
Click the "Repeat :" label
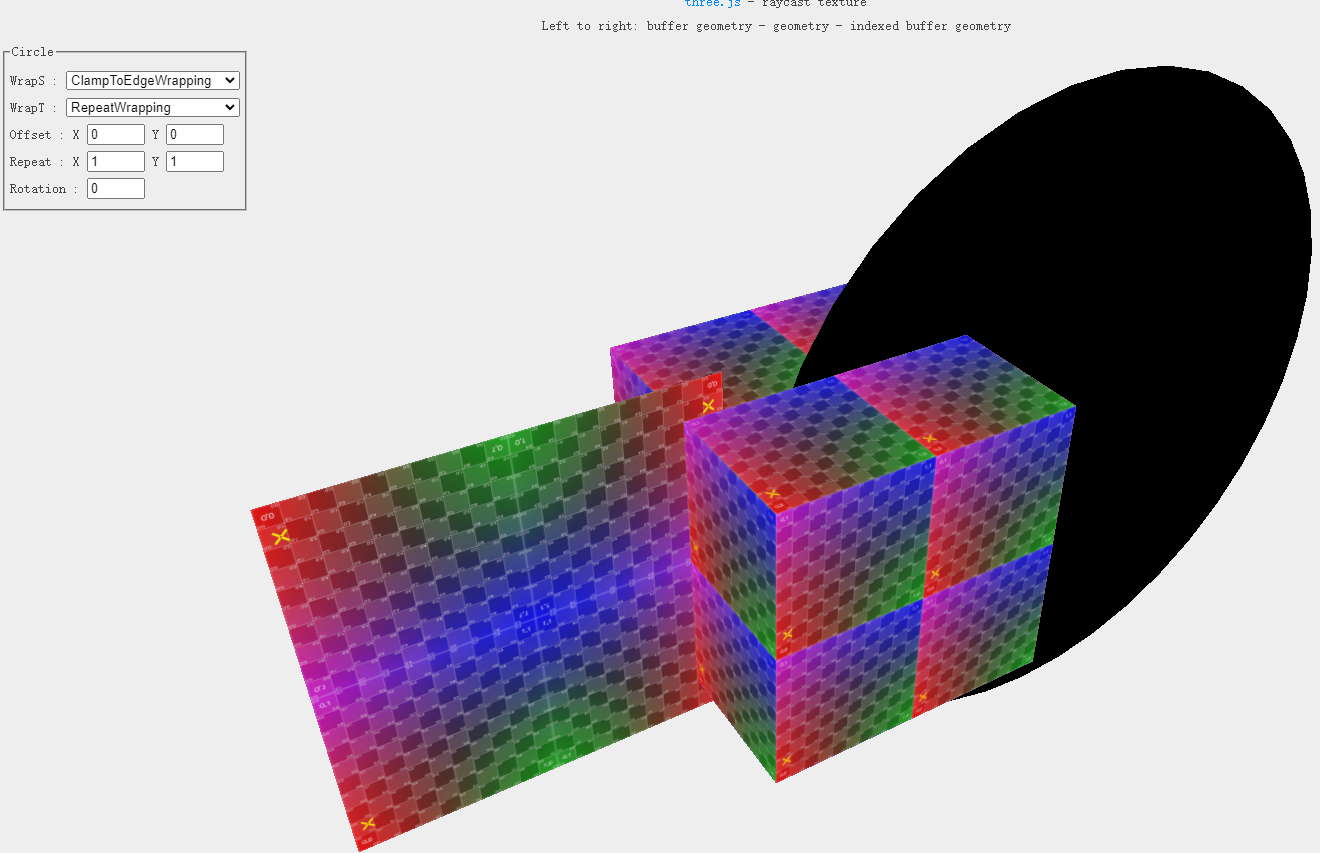(x=38, y=162)
